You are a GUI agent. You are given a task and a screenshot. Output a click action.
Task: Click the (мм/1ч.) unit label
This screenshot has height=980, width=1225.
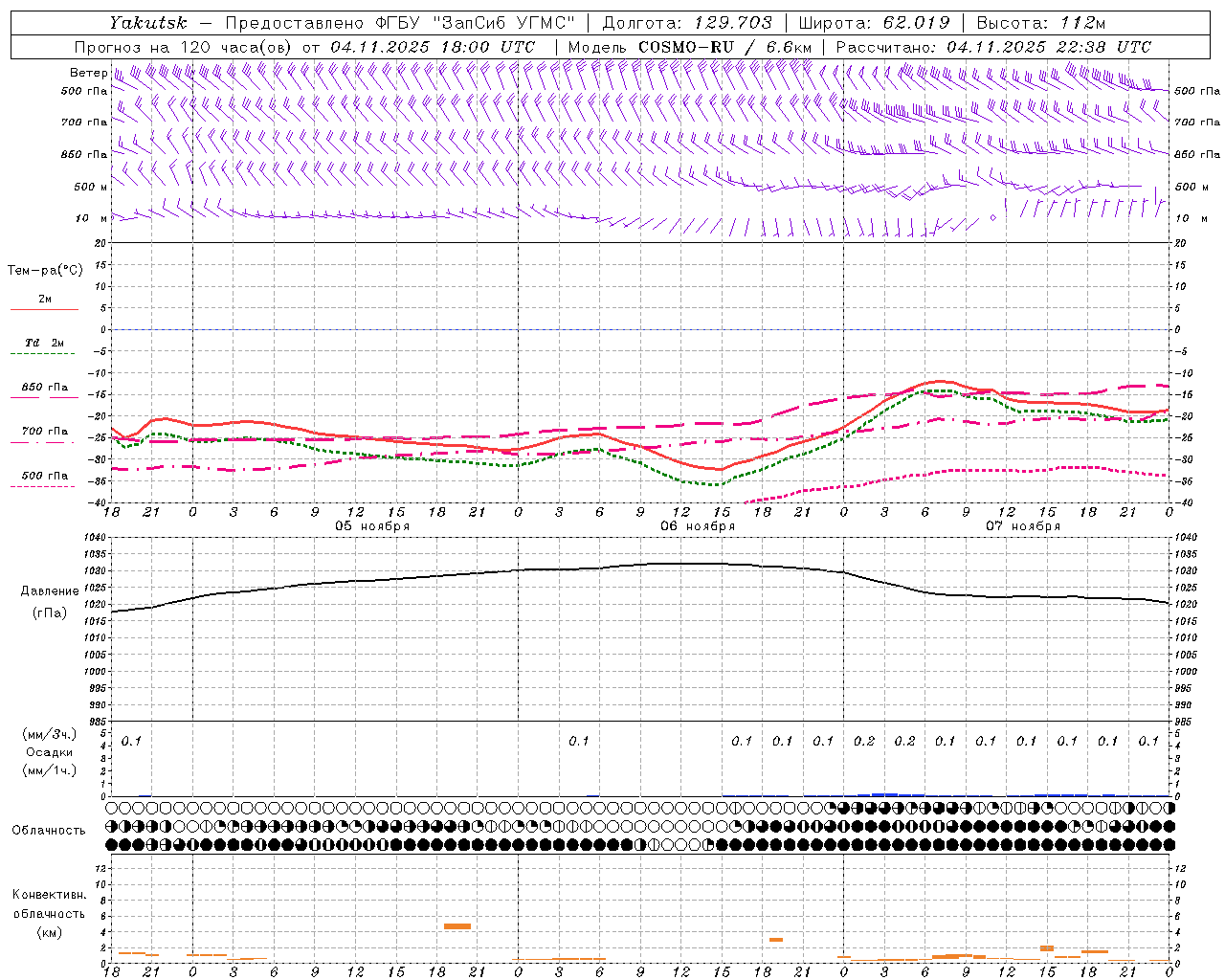(49, 770)
